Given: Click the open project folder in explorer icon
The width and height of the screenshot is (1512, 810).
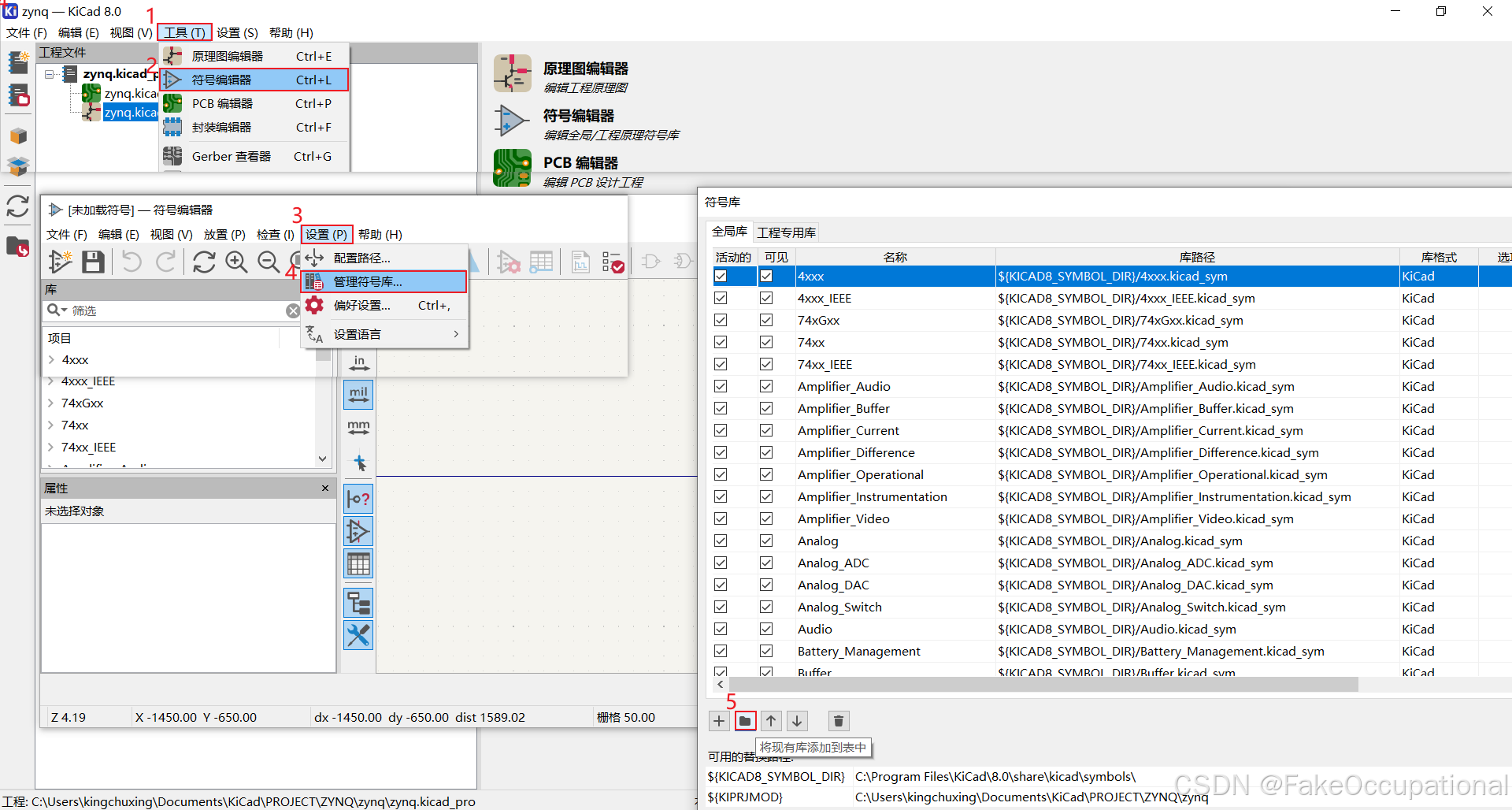Looking at the screenshot, I should pyautogui.click(x=18, y=247).
